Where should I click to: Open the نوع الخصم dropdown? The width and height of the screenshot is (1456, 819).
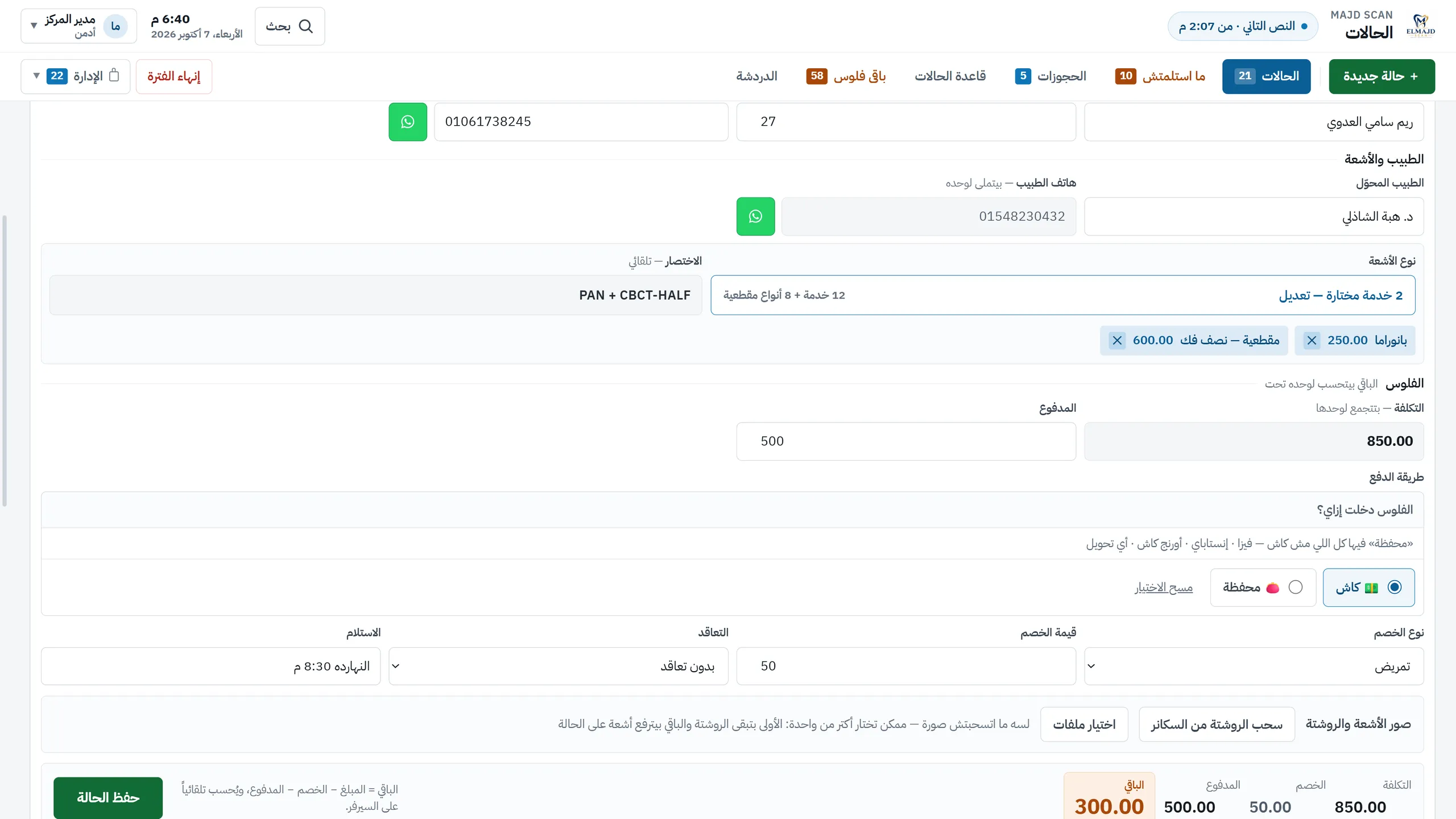click(1254, 666)
